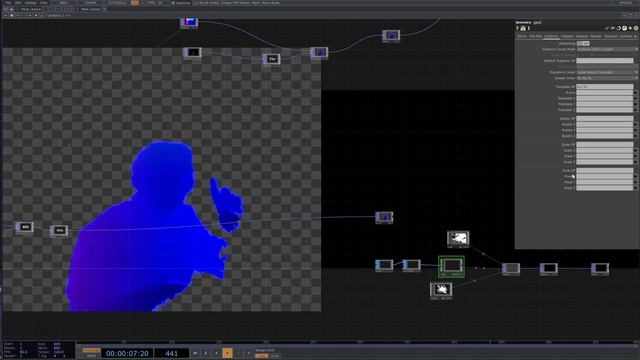
Task: Click the operator info 'i' icon
Action: 529,28
